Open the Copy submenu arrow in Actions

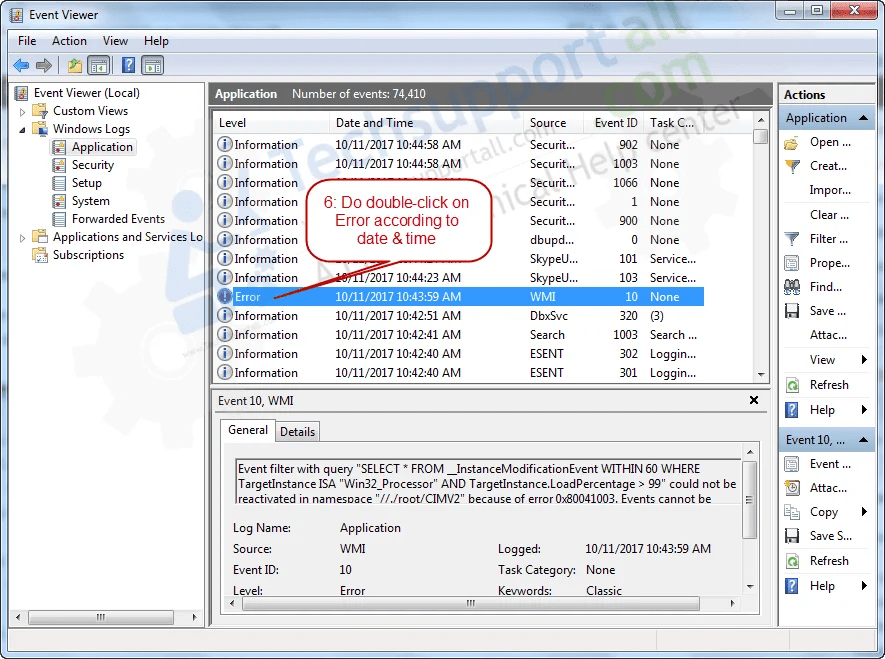pos(864,512)
